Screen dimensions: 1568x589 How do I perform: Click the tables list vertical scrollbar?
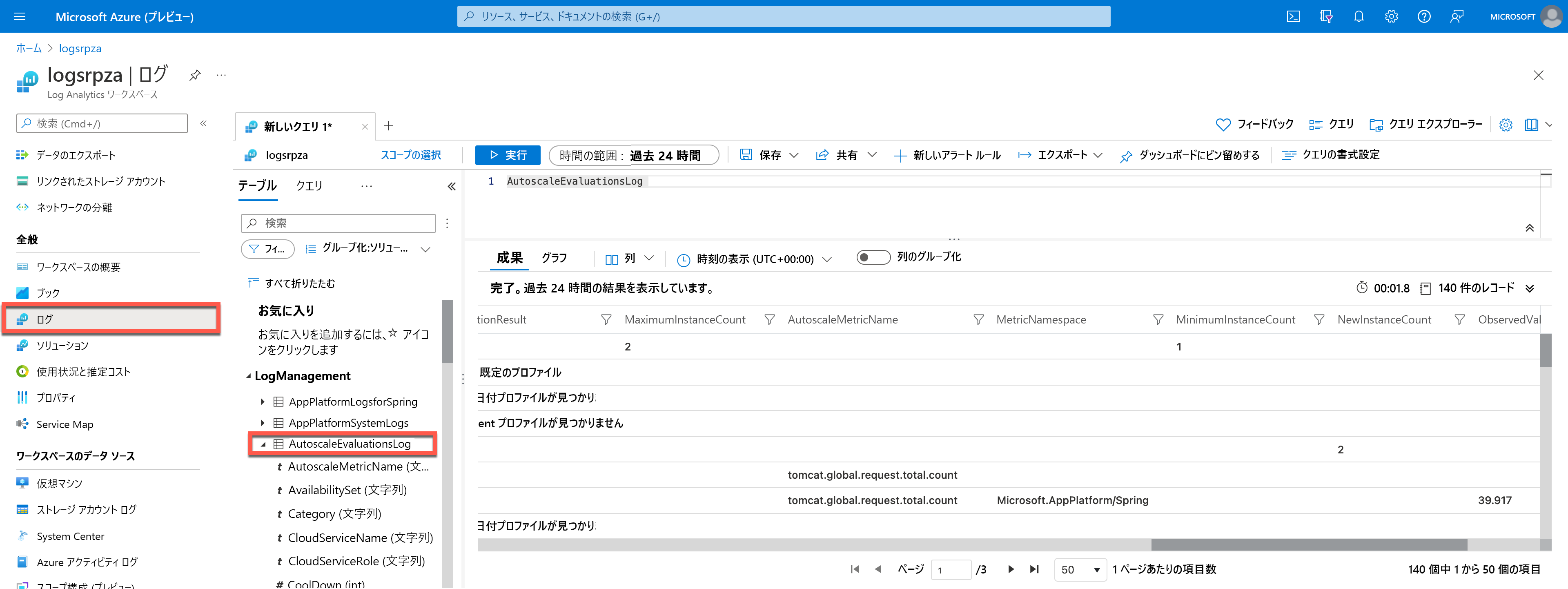point(448,331)
